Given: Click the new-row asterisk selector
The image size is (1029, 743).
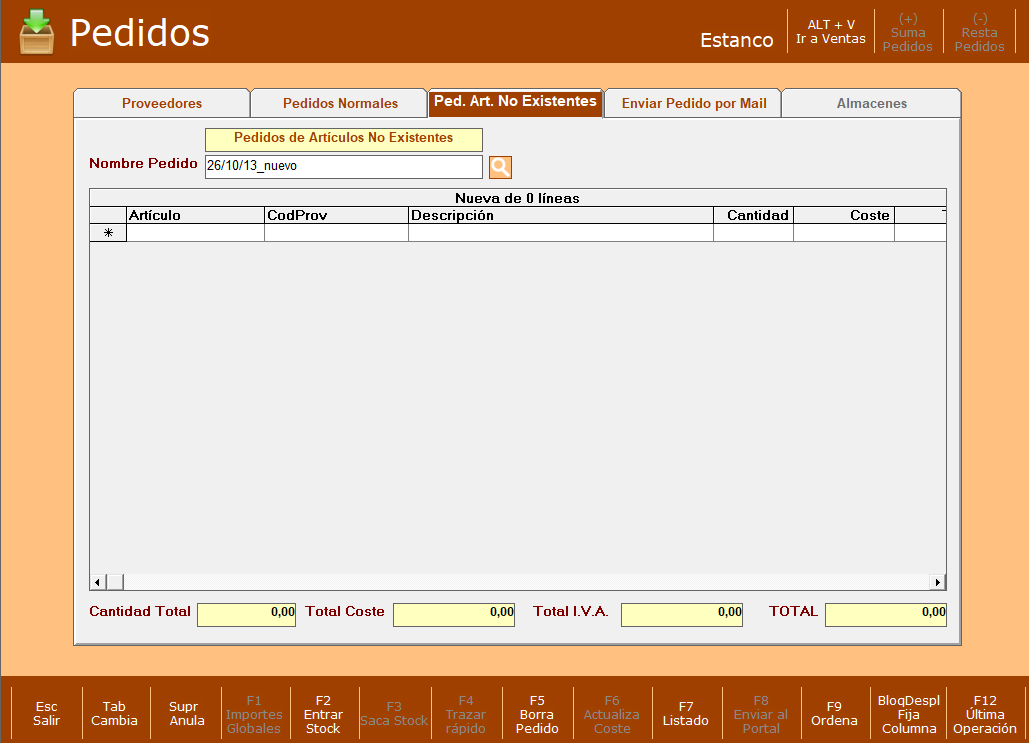Looking at the screenshot, I should point(108,233).
